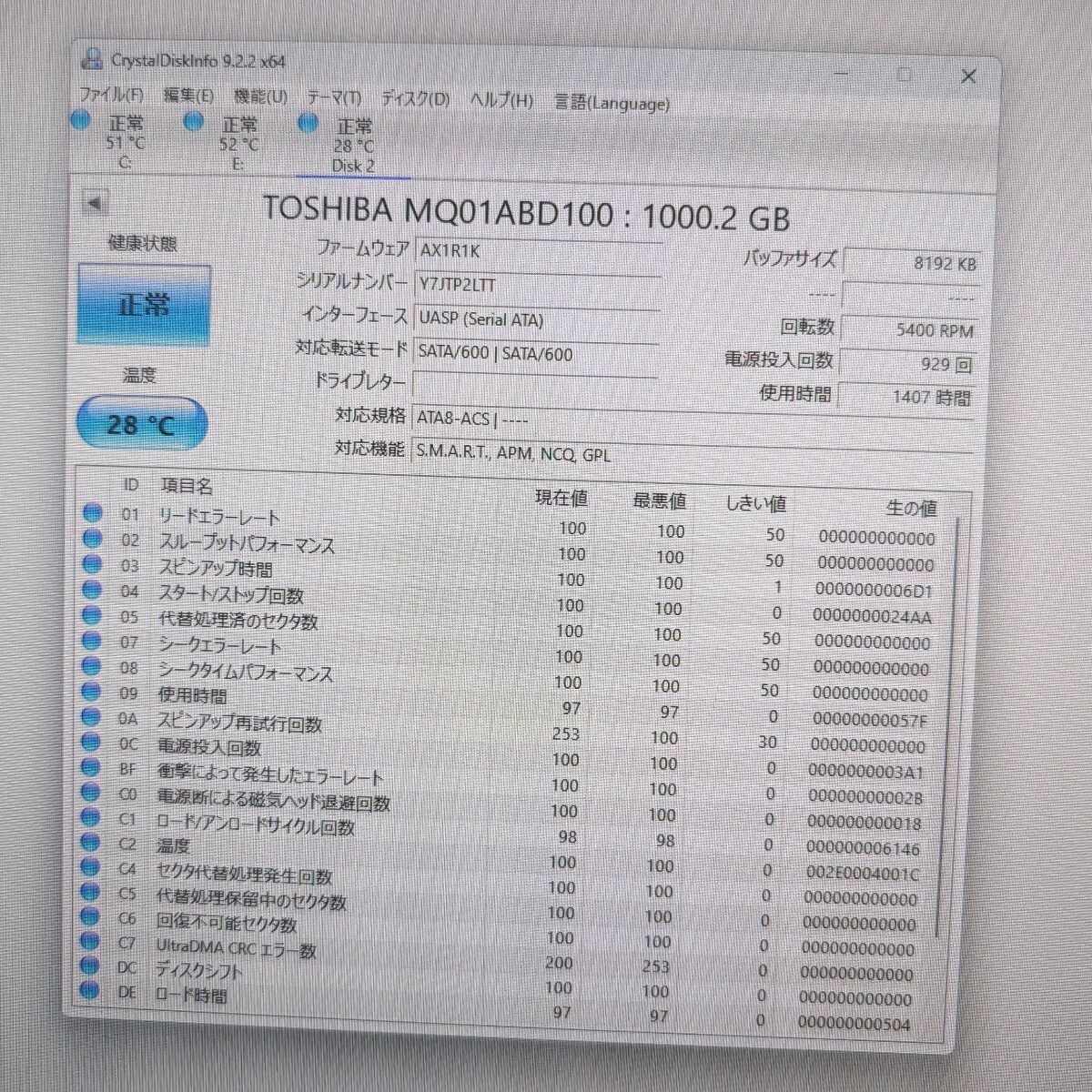Click status orb for C5 代替処理保留中のセクタ数

(x=90, y=892)
